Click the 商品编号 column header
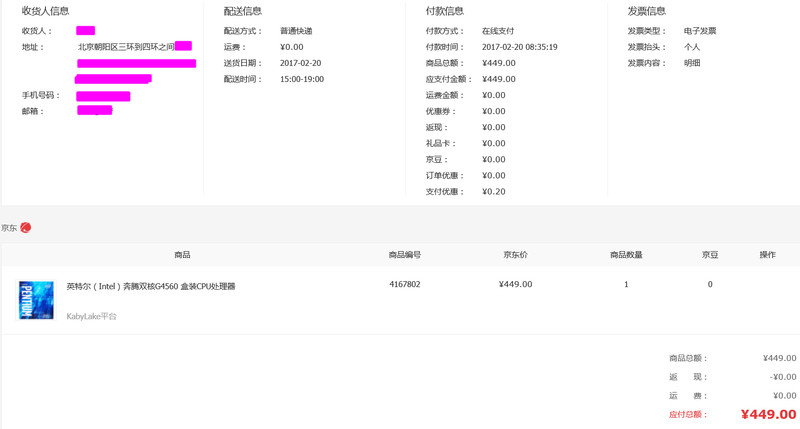Viewport: 800px width, 429px height. [x=405, y=255]
